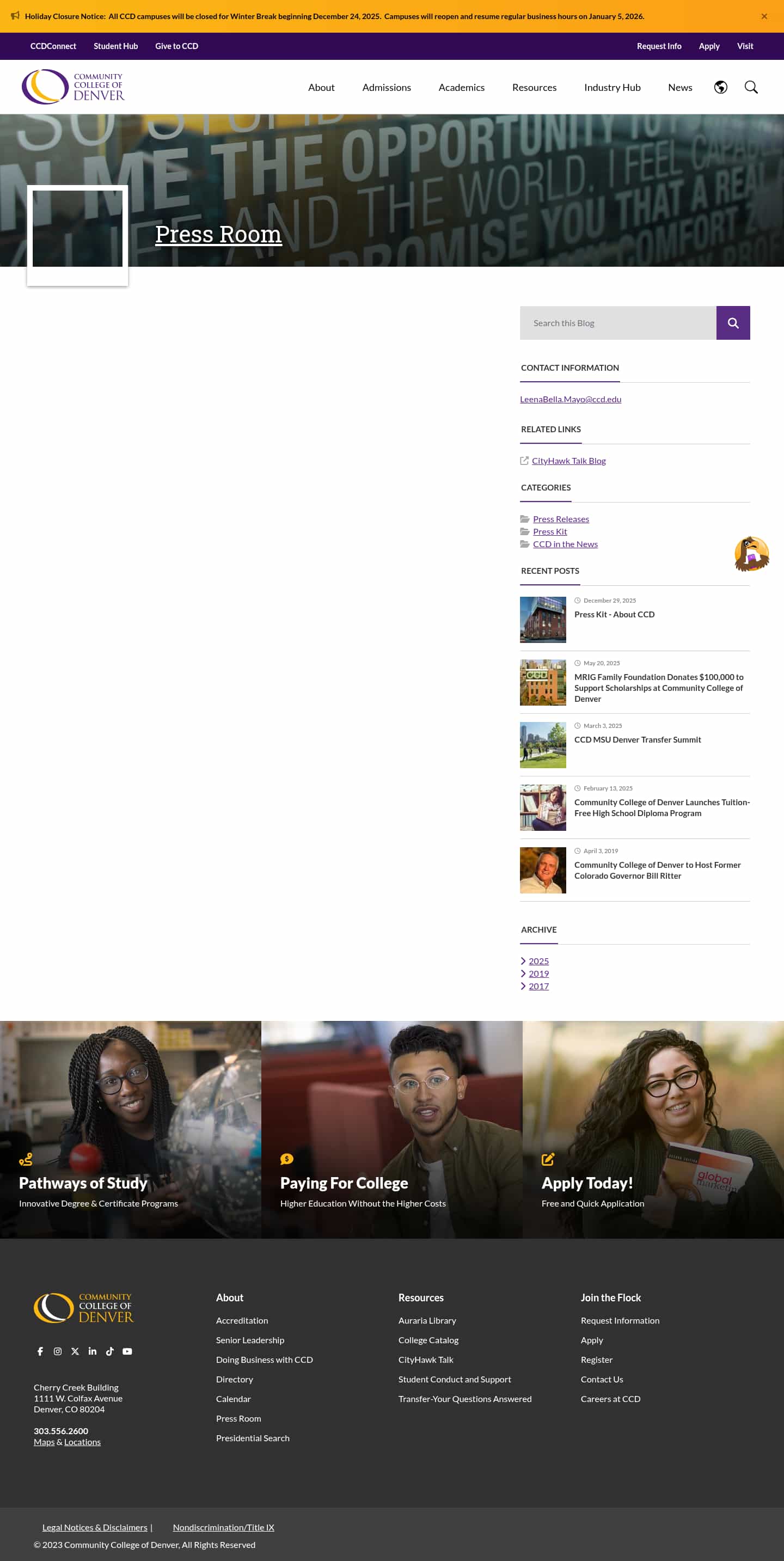The image size is (784, 1561).
Task: Open the Industry Hub navigation menu
Action: pos(612,87)
